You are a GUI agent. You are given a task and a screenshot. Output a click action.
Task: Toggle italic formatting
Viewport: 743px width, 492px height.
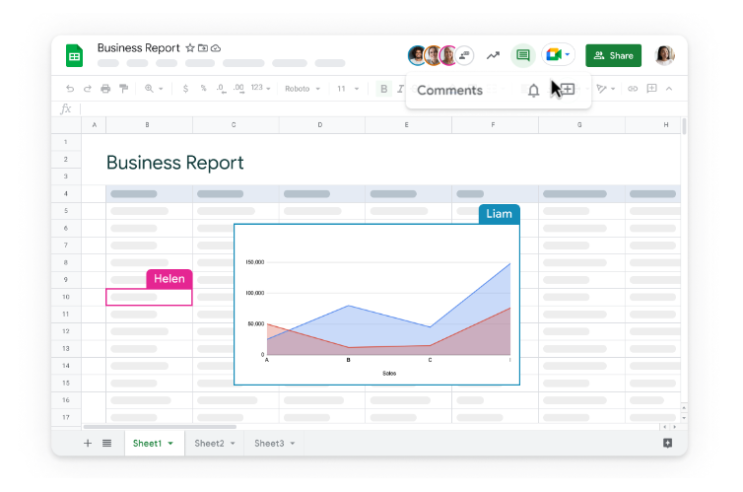pyautogui.click(x=400, y=89)
